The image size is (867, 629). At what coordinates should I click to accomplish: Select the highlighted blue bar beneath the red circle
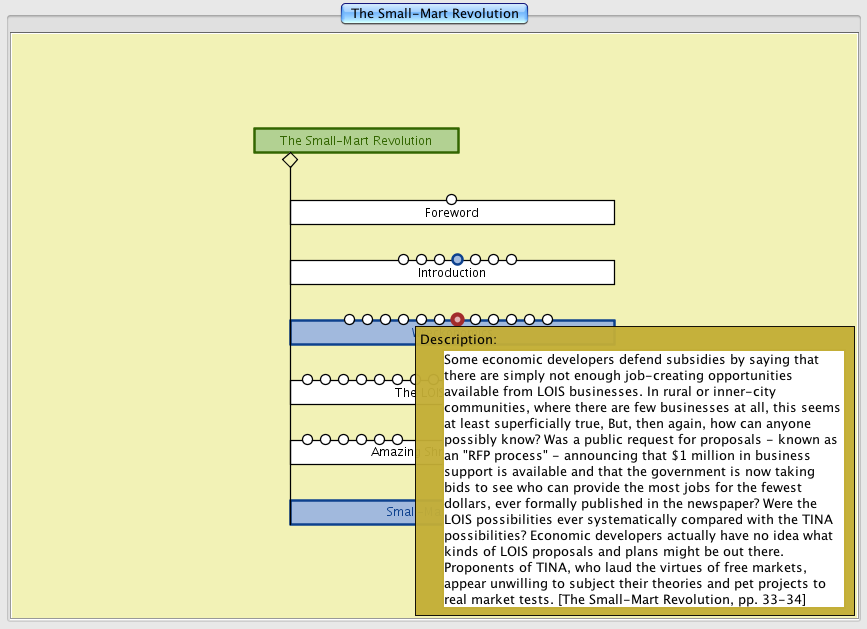tap(350, 334)
